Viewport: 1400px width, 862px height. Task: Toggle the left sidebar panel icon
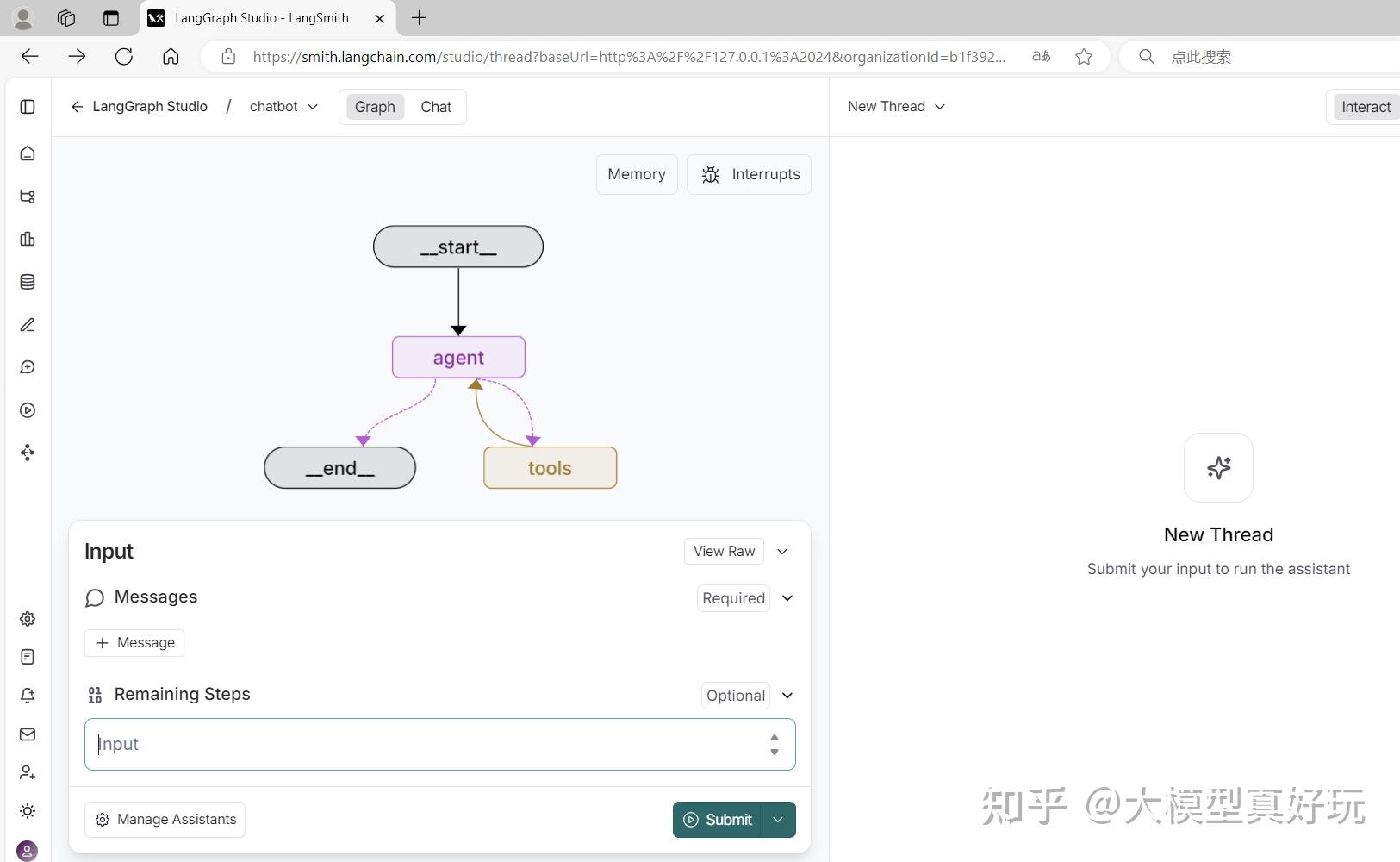pyautogui.click(x=28, y=107)
